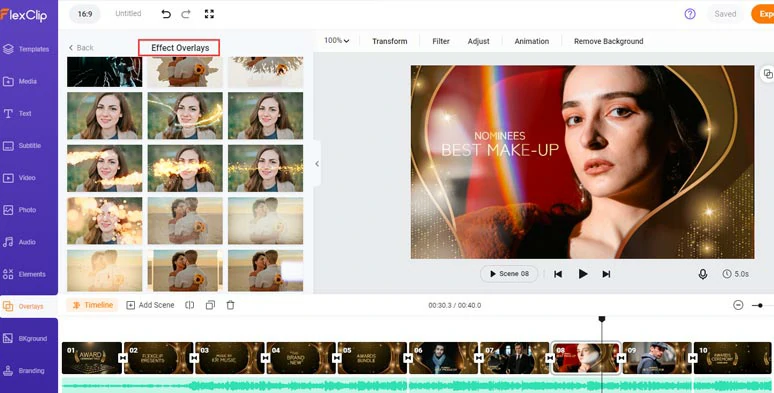The image size is (774, 393).
Task: Select scene 04 Brand New thumbnail
Action: tap(301, 358)
